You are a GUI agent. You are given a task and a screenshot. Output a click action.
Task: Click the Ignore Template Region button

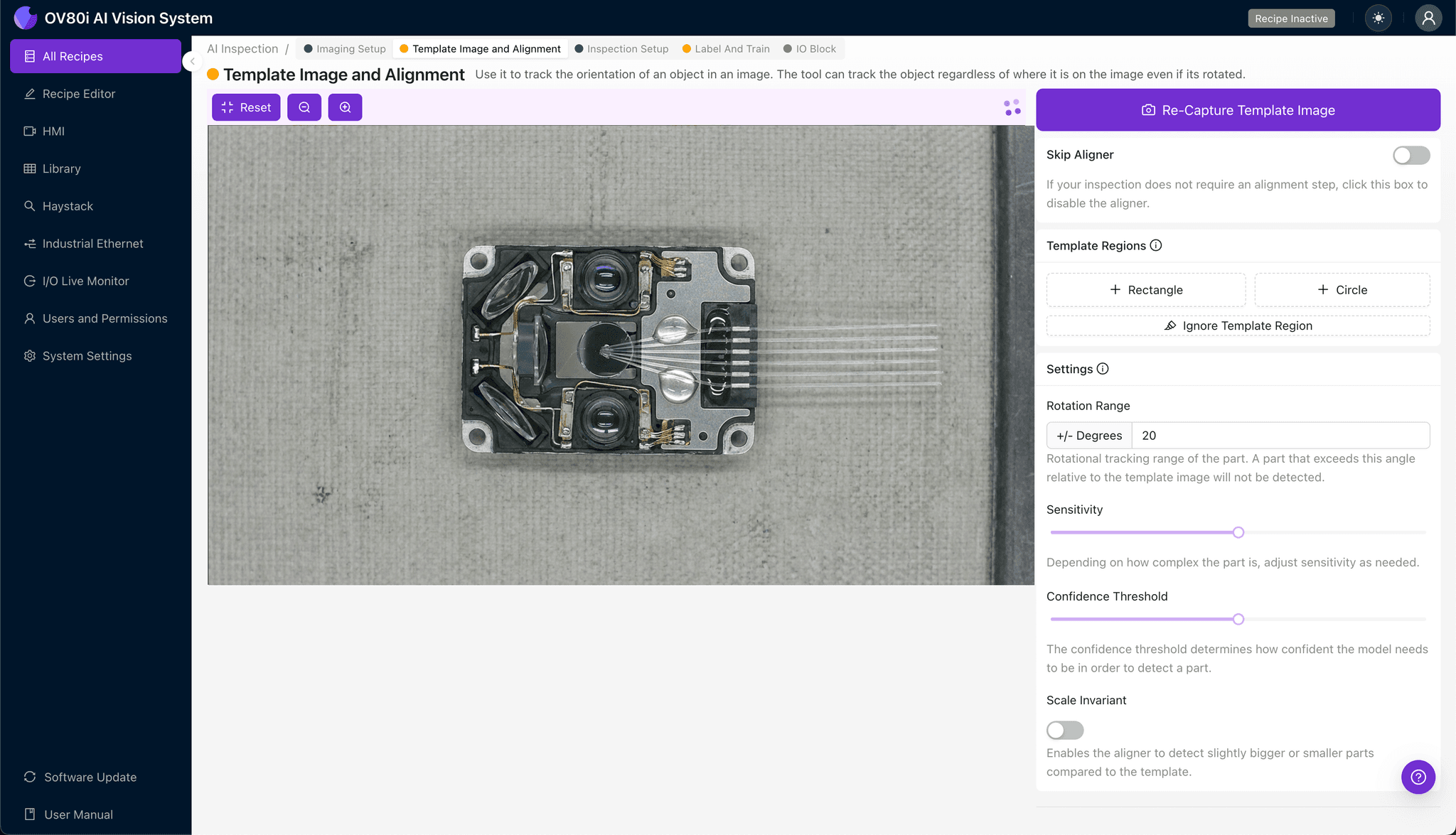(1238, 325)
